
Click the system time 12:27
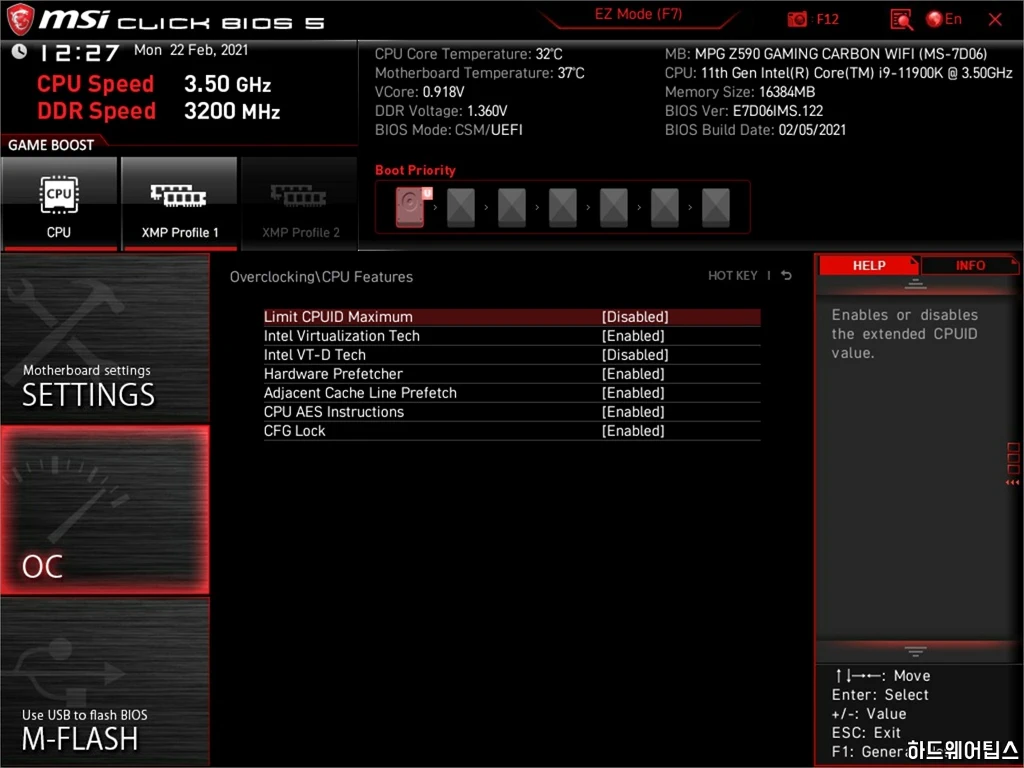tap(79, 52)
